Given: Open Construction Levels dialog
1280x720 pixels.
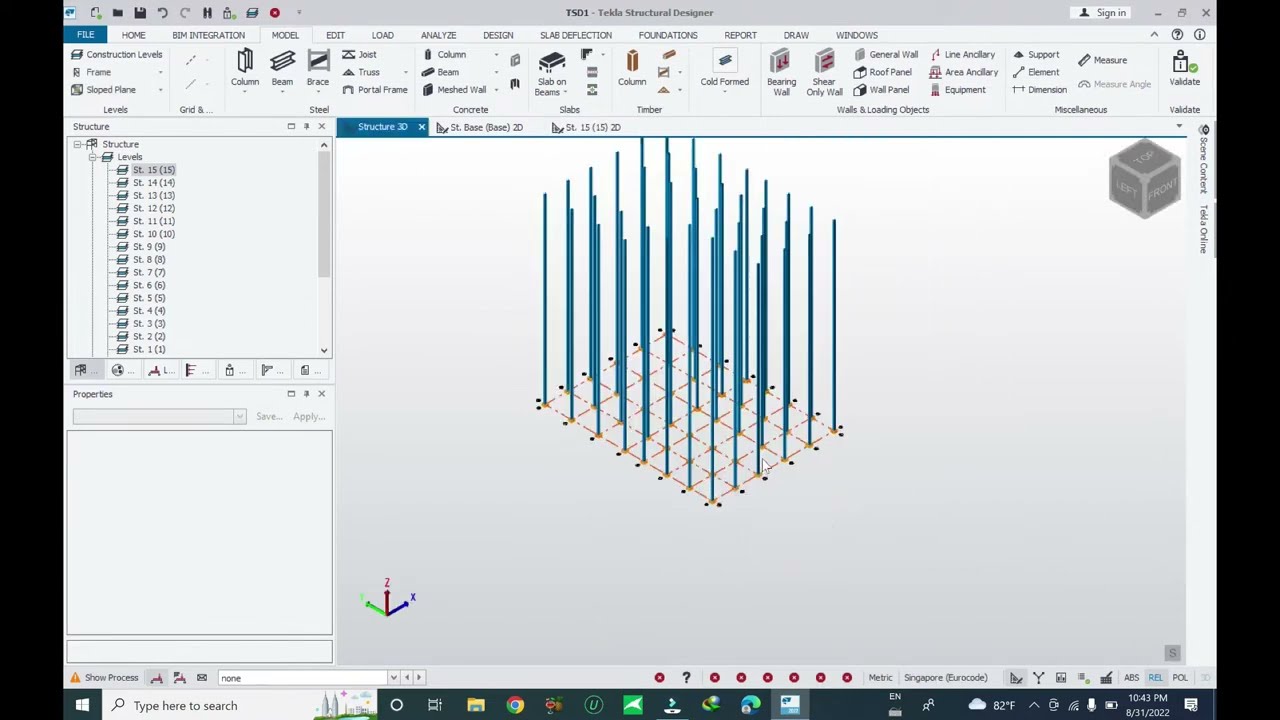Looking at the screenshot, I should click(x=116, y=55).
